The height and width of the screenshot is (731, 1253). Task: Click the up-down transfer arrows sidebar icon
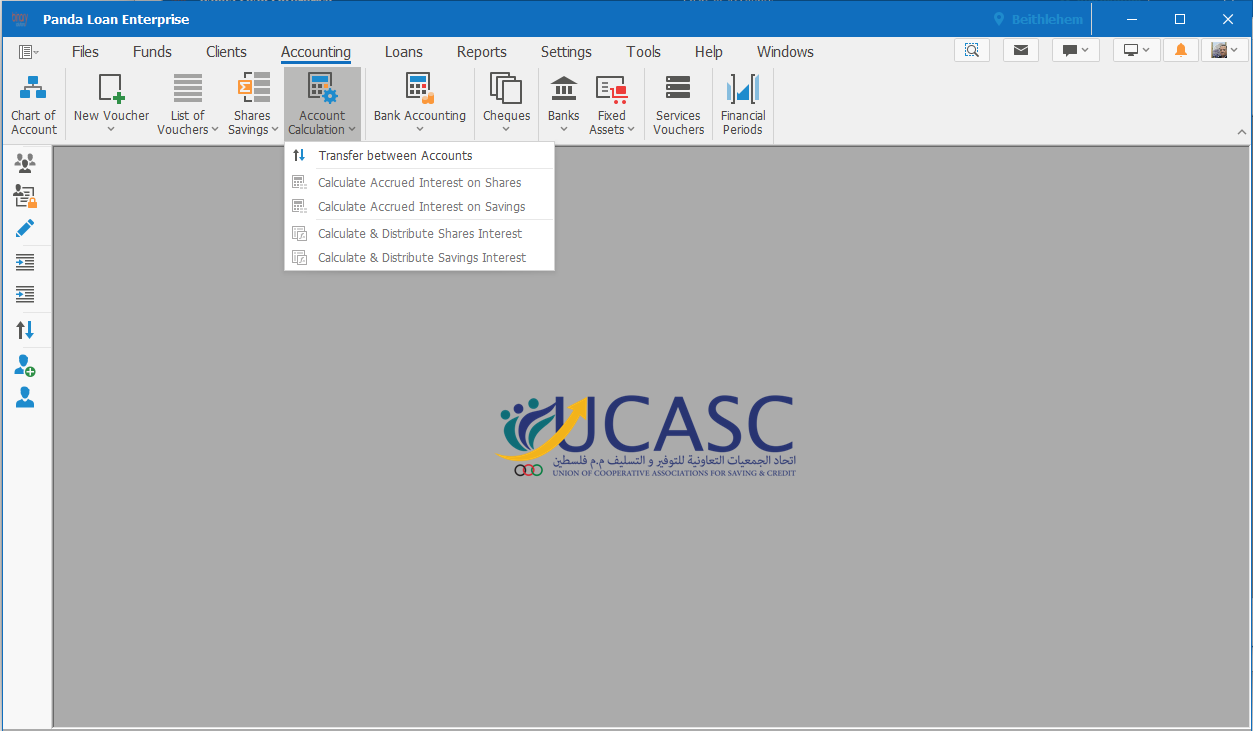25,329
